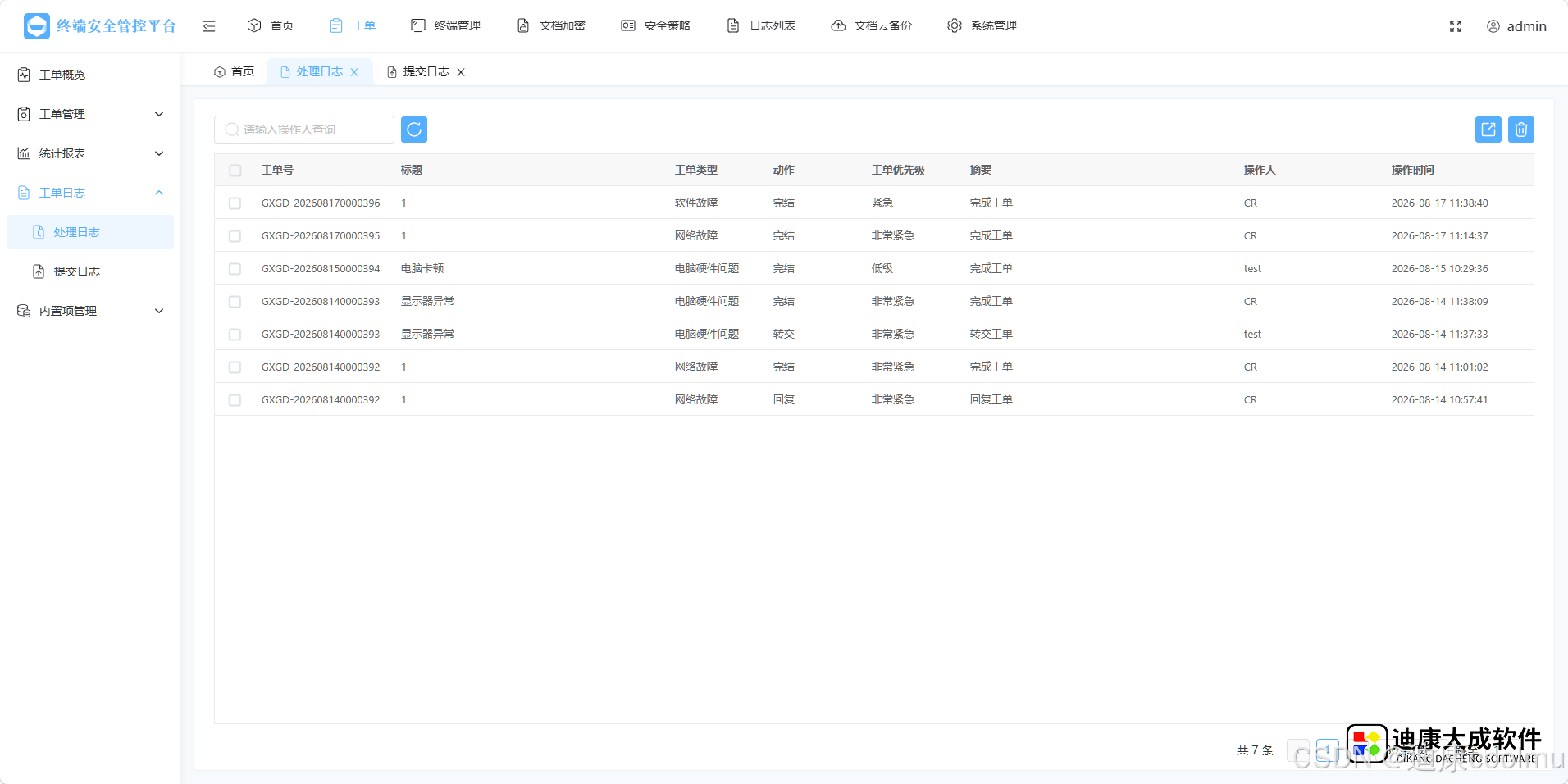This screenshot has width=1568, height=784.
Task: Toggle the select-all header checkbox
Action: click(235, 171)
